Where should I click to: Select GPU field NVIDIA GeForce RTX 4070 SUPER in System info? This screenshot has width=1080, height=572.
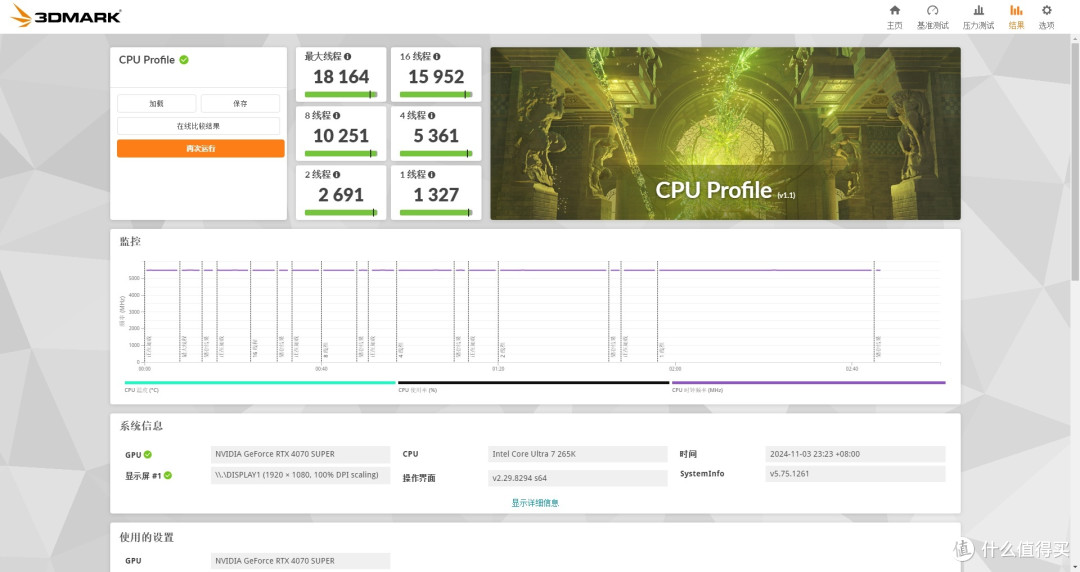pyautogui.click(x=300, y=454)
